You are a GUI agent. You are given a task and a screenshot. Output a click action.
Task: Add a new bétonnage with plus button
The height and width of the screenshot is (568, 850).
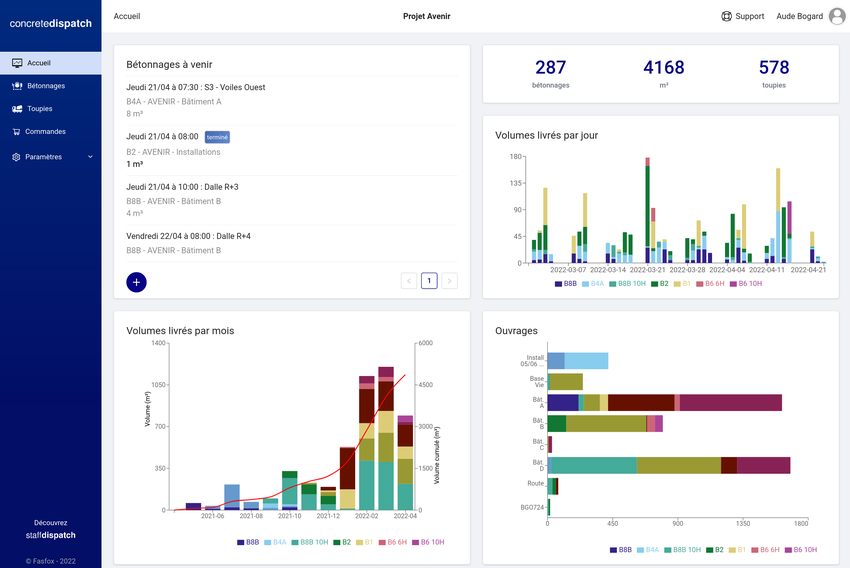tap(137, 282)
